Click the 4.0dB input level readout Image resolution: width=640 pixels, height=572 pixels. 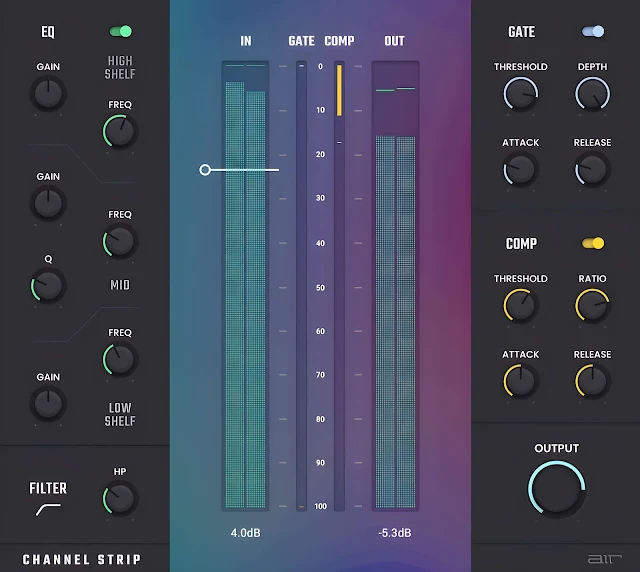pyautogui.click(x=245, y=533)
